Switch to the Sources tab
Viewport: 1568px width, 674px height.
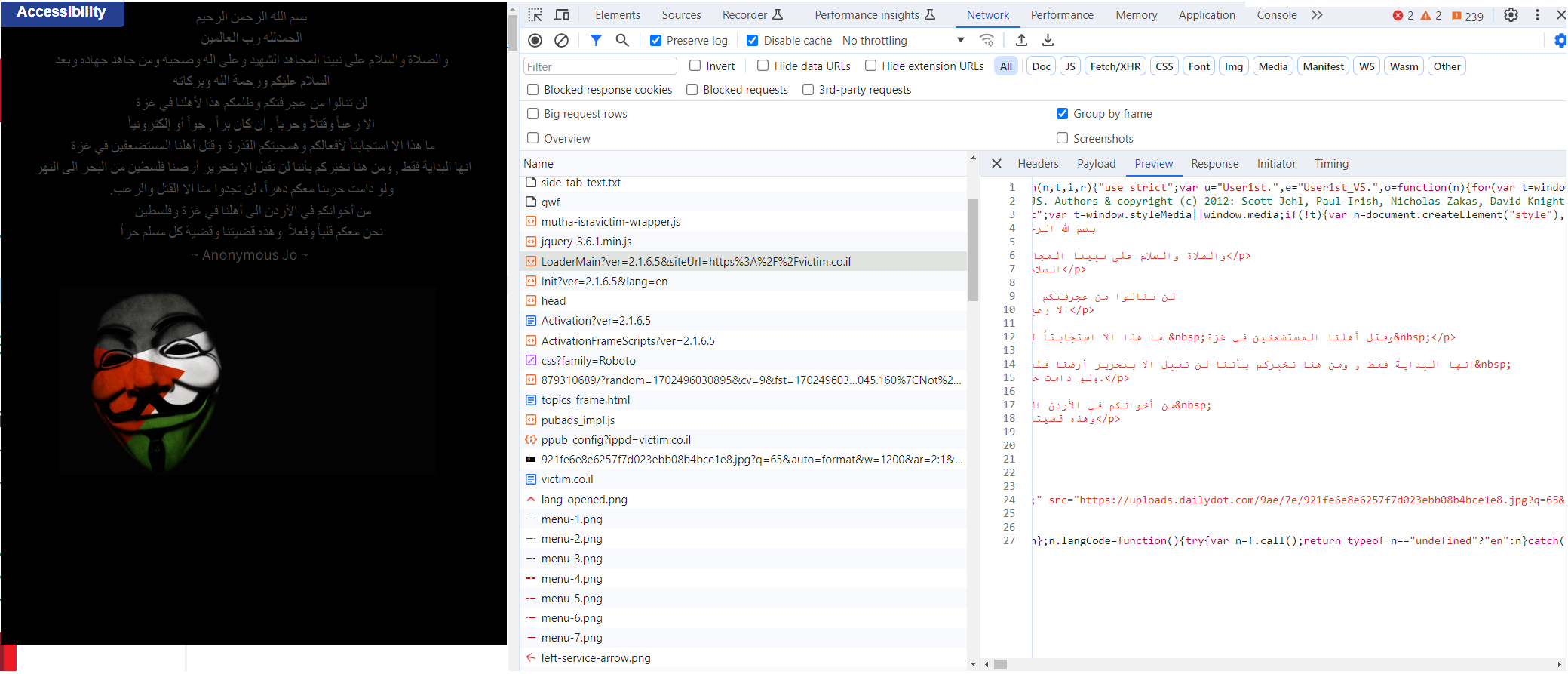point(681,15)
